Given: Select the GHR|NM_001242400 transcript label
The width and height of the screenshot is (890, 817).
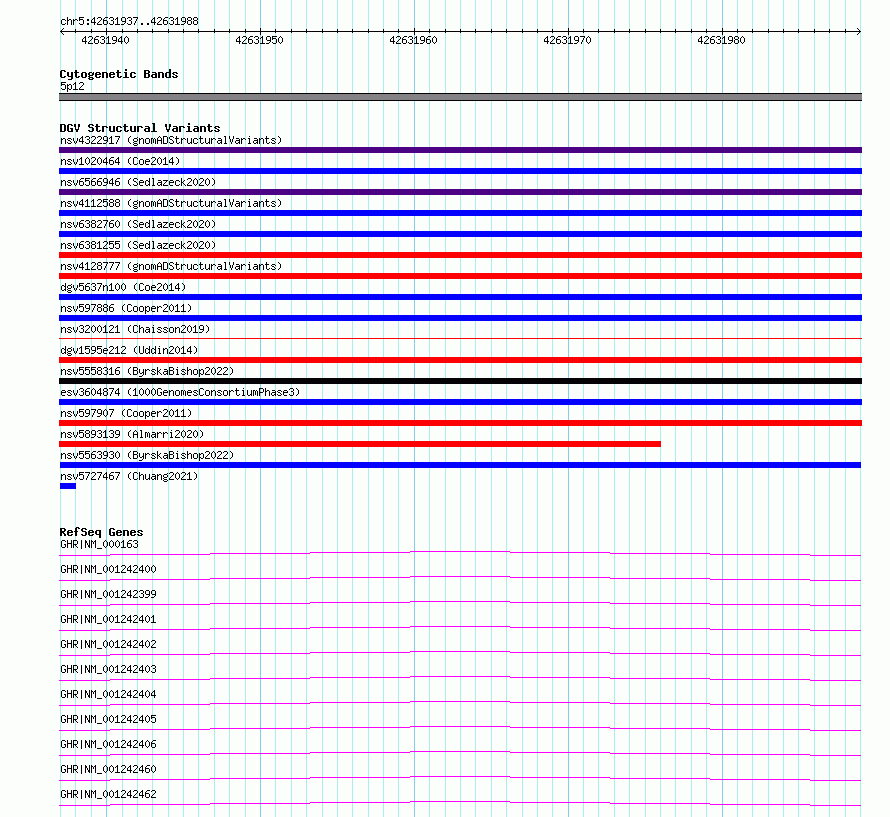Looking at the screenshot, I should click(x=108, y=569).
